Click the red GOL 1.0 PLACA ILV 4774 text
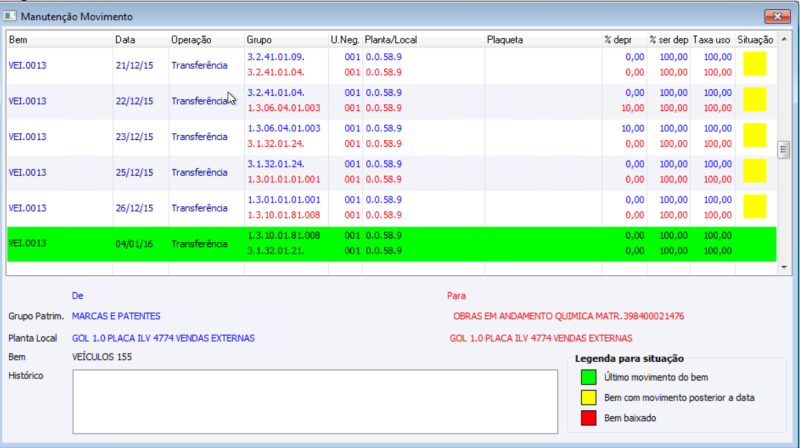800x448 pixels. [540, 338]
